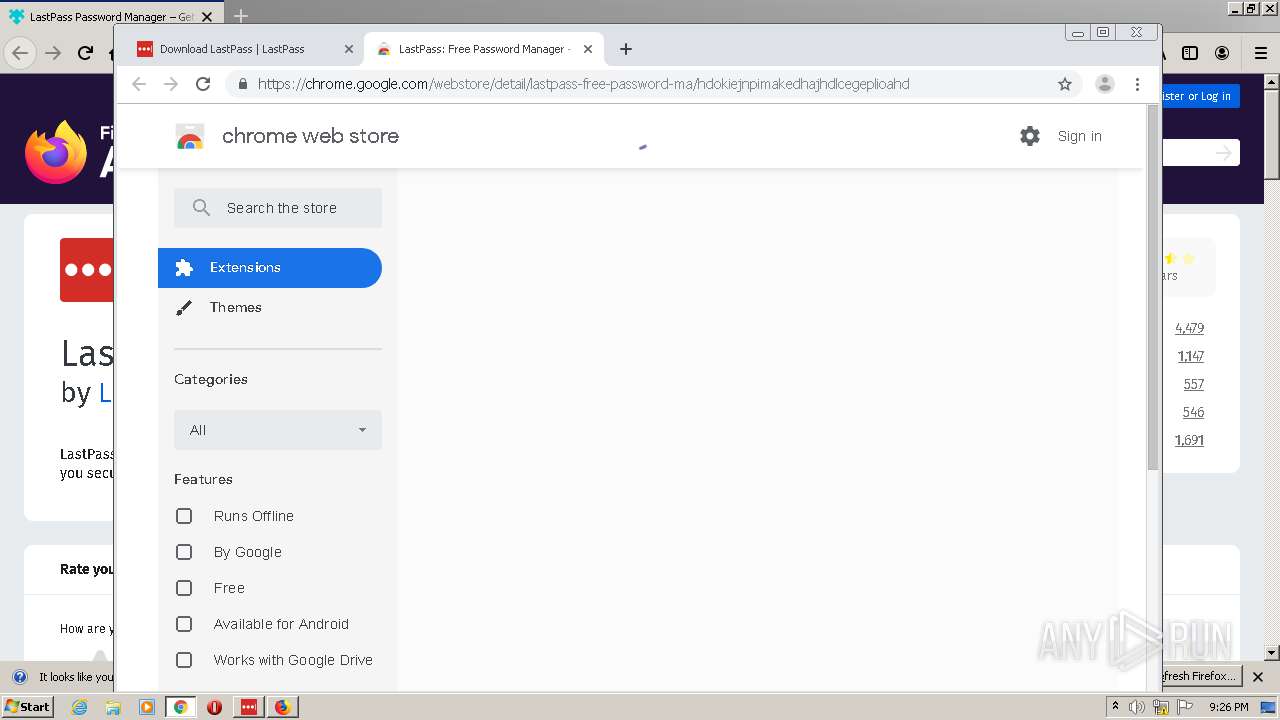Image resolution: width=1280 pixels, height=720 pixels.
Task: Click the Firefox reload button
Action: coord(85,53)
